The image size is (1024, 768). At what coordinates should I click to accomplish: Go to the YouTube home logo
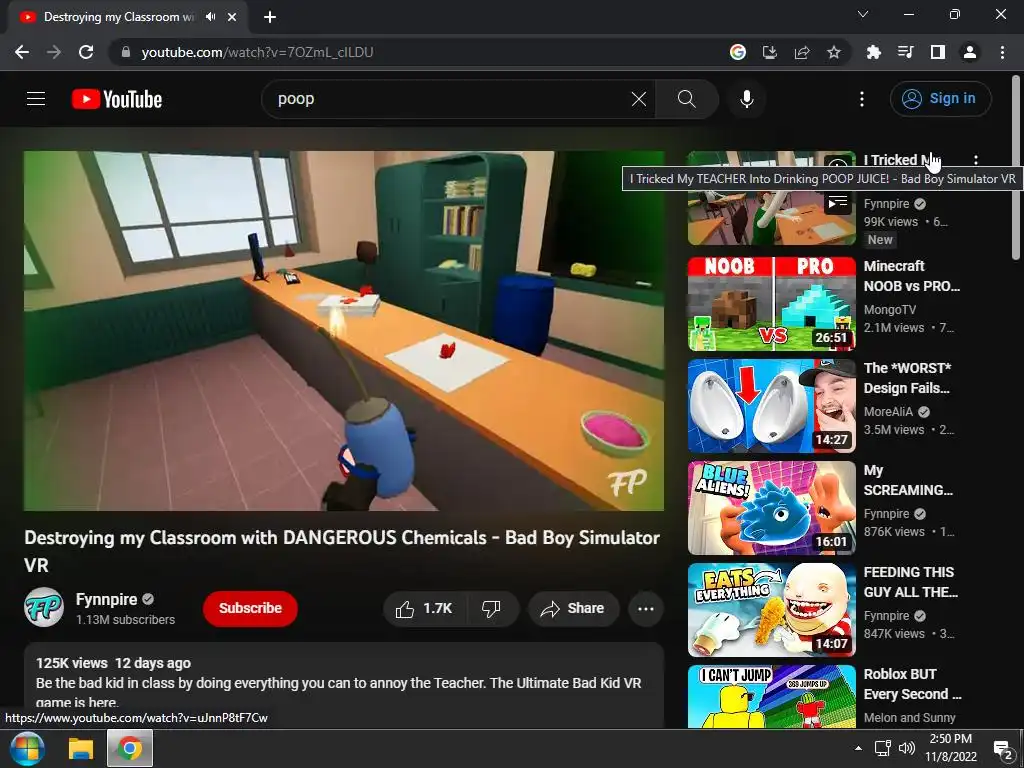[x=117, y=99]
